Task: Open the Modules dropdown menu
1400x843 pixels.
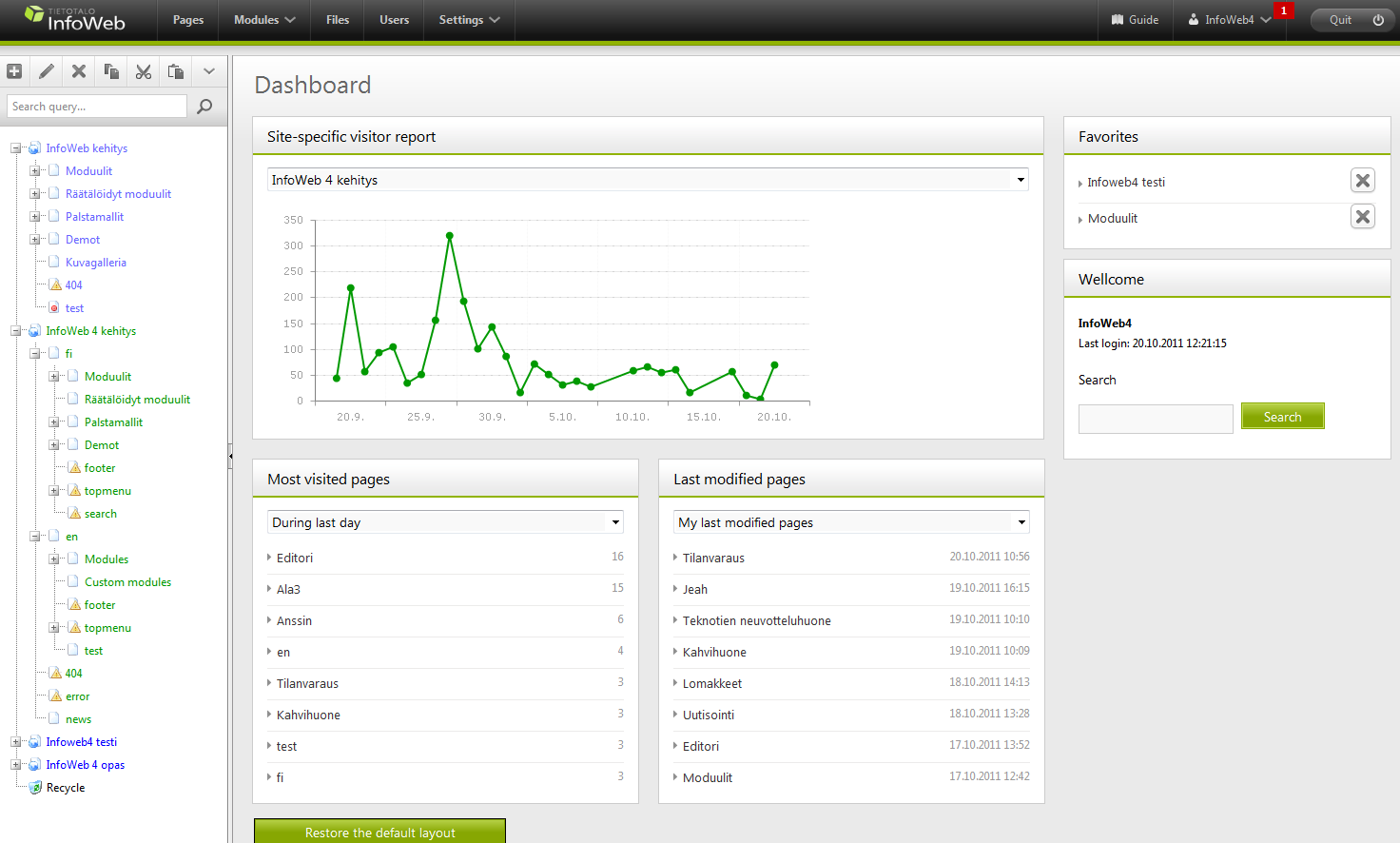Action: click(264, 20)
